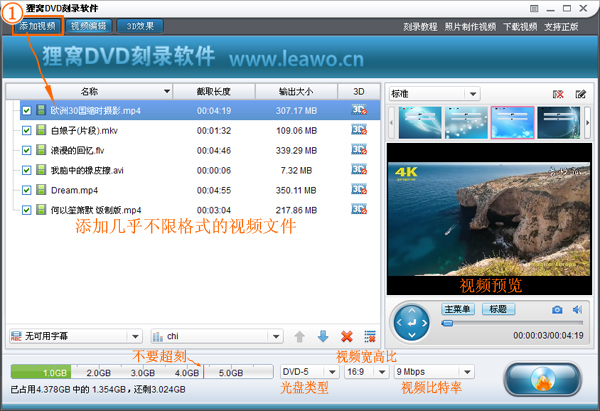Clear the whole list icon
Image resolution: width=600 pixels, height=411 pixels.
370,336
